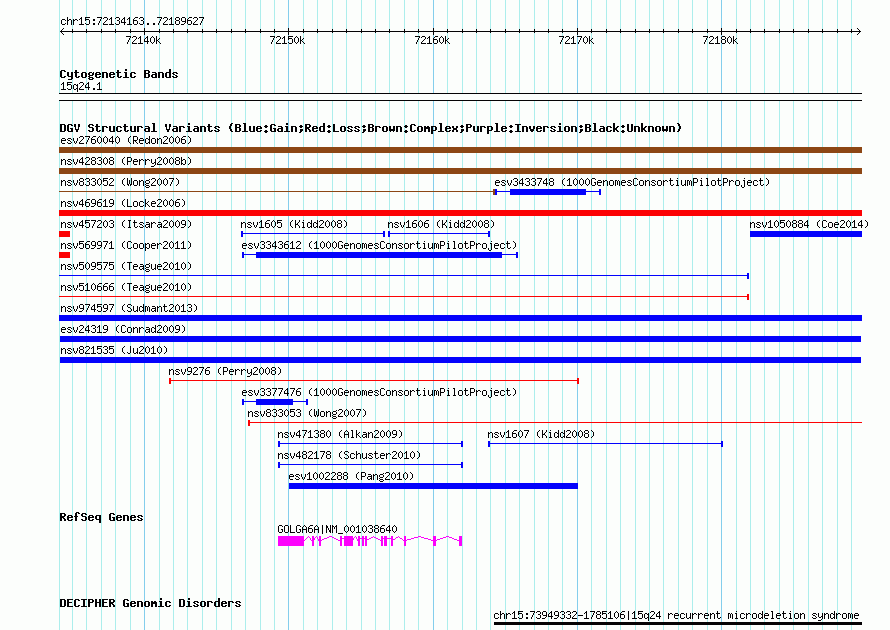Screen dimensions: 890x630
Task: Click the nsv1050884 (Coe2014) label
Action: tap(809, 224)
